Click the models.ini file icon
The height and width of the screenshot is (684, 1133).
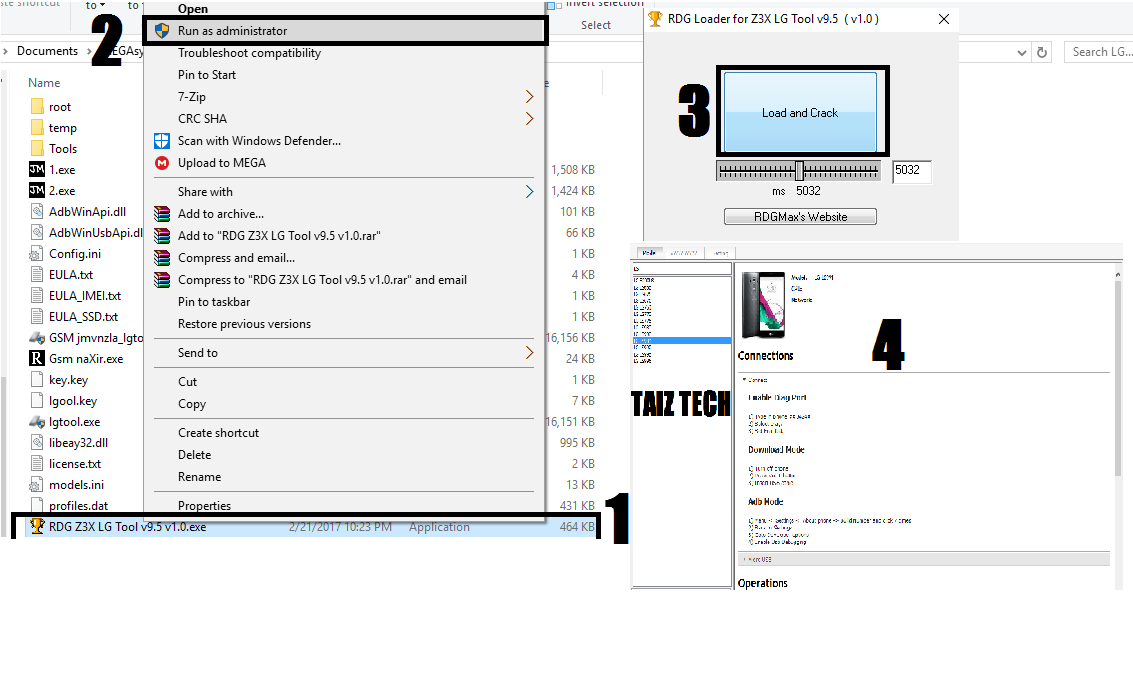pos(36,485)
